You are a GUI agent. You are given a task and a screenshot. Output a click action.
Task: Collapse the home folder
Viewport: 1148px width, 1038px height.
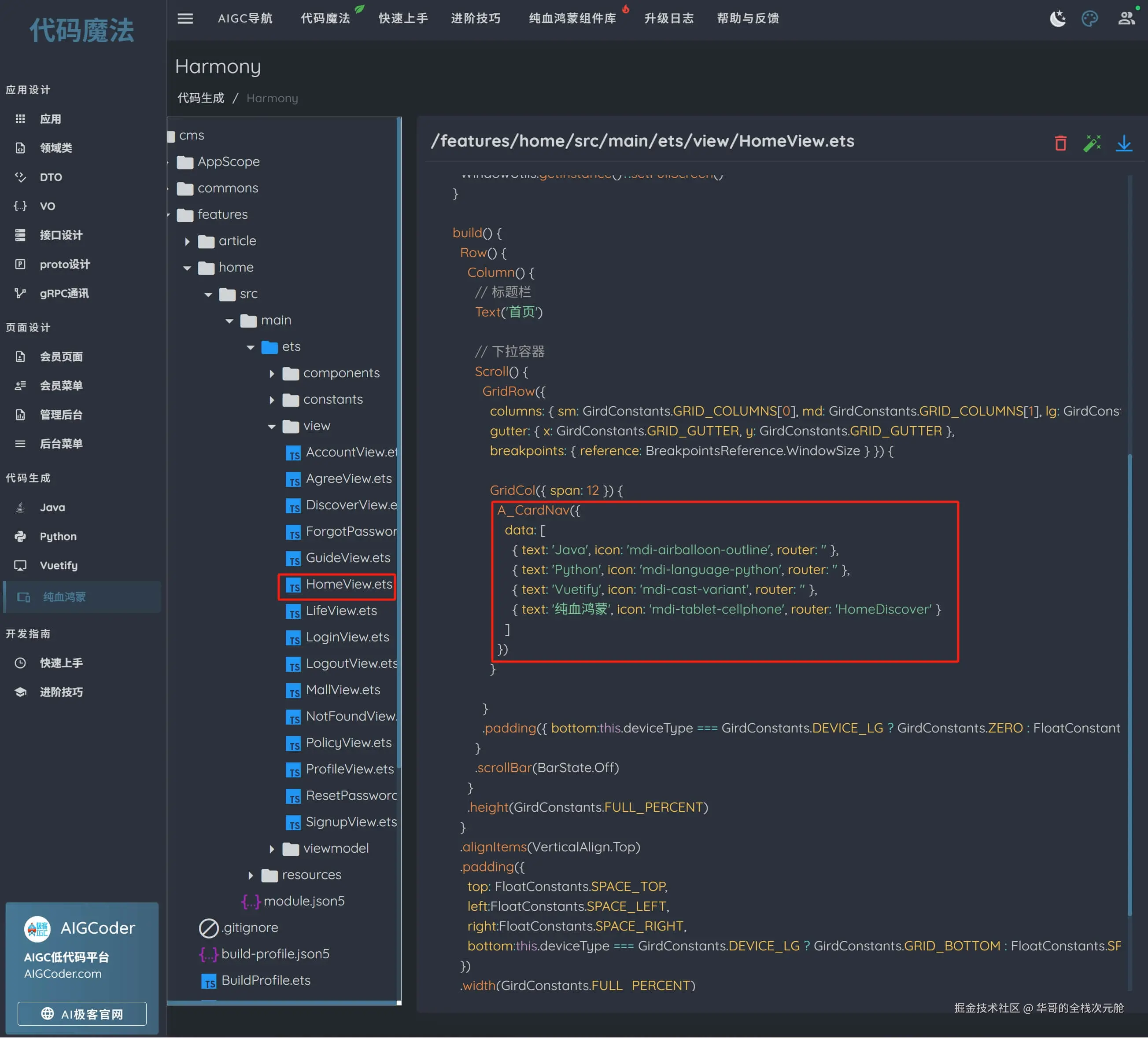pyautogui.click(x=187, y=268)
